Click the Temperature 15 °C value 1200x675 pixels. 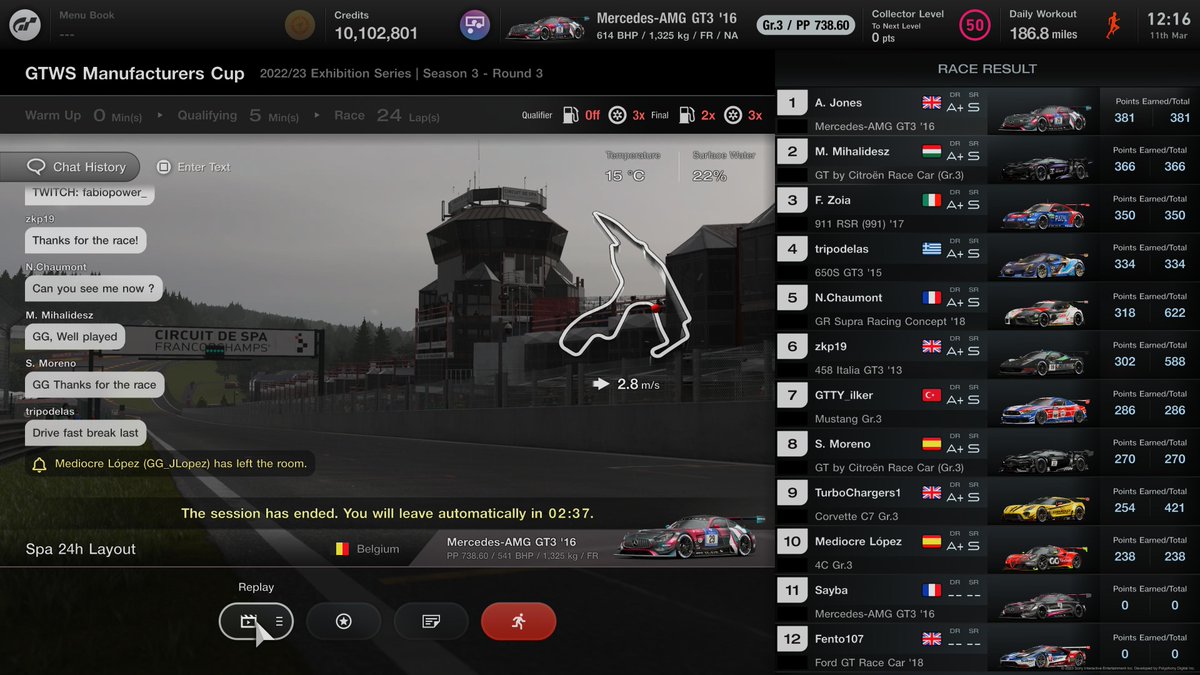click(x=626, y=176)
